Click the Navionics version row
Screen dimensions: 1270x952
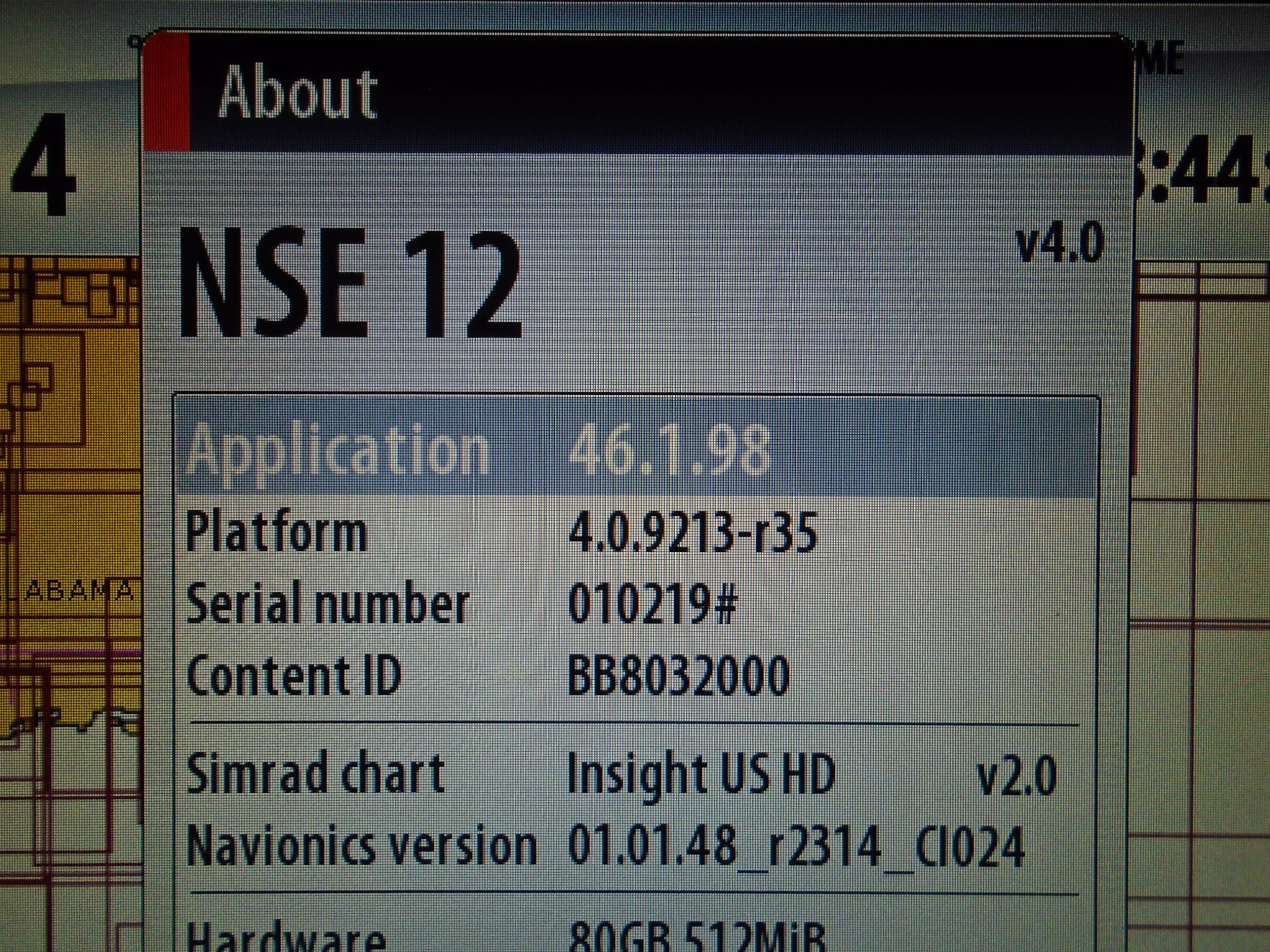(635, 846)
